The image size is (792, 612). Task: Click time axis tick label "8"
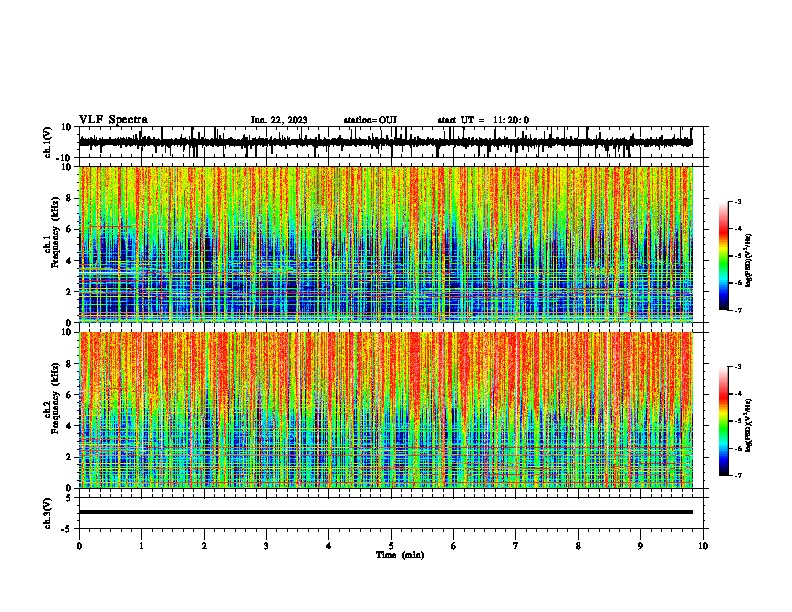click(x=578, y=546)
